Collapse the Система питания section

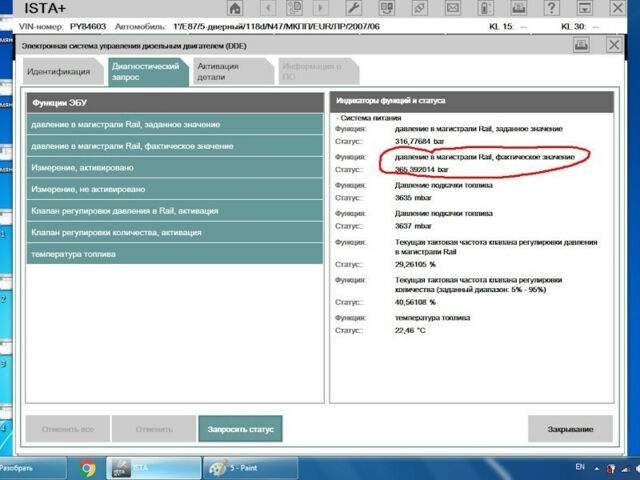[369, 118]
